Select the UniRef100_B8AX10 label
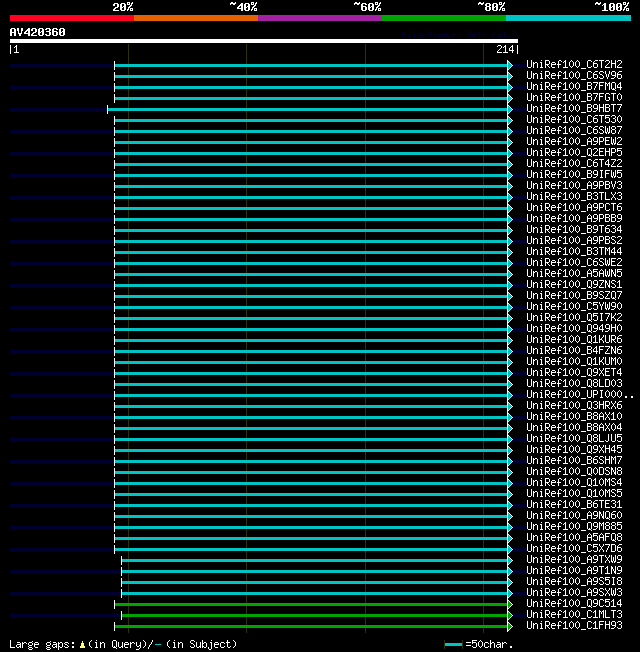This screenshot has width=640, height=652. 574,417
